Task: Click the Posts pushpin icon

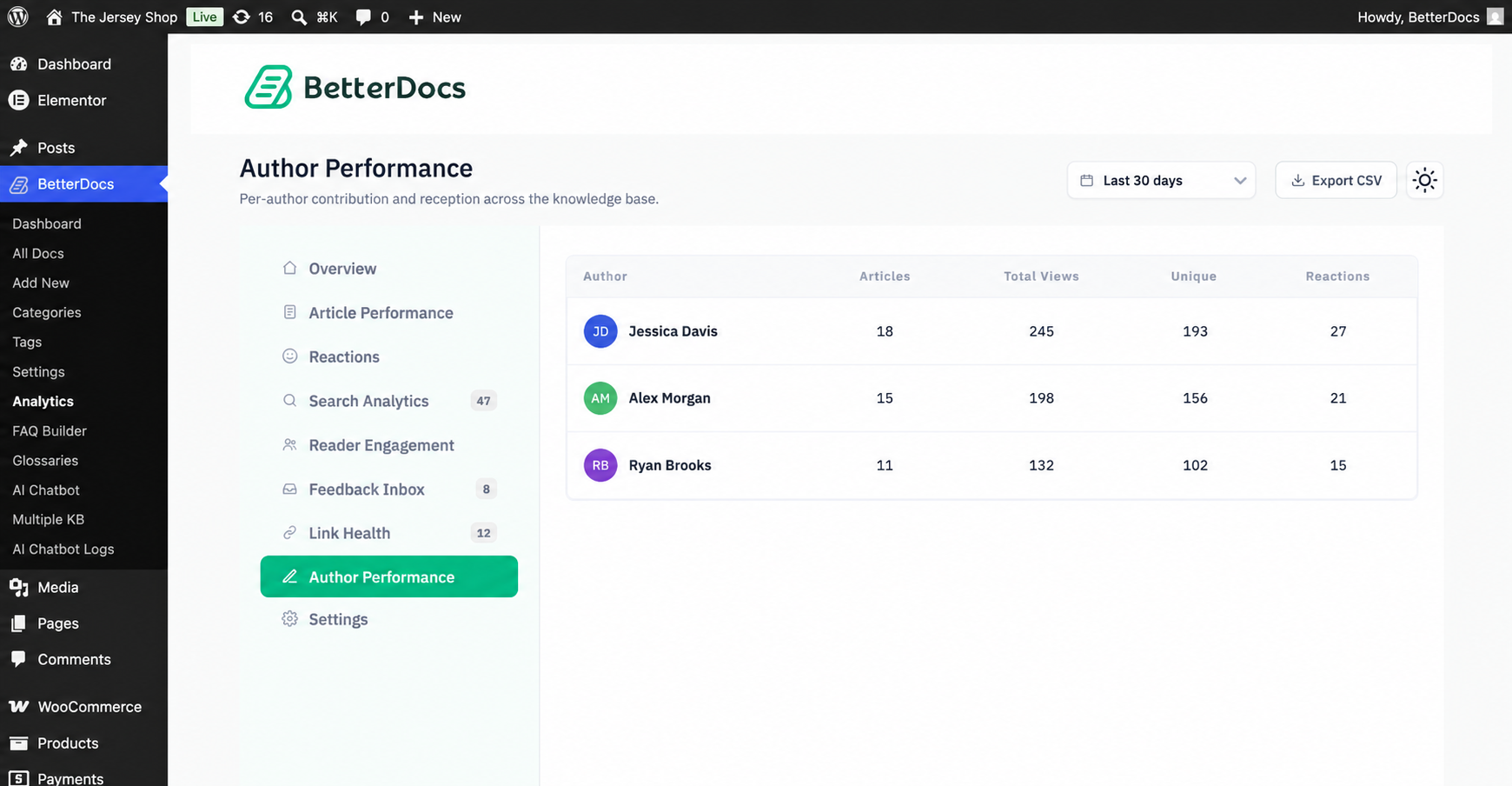Action: tap(18, 148)
